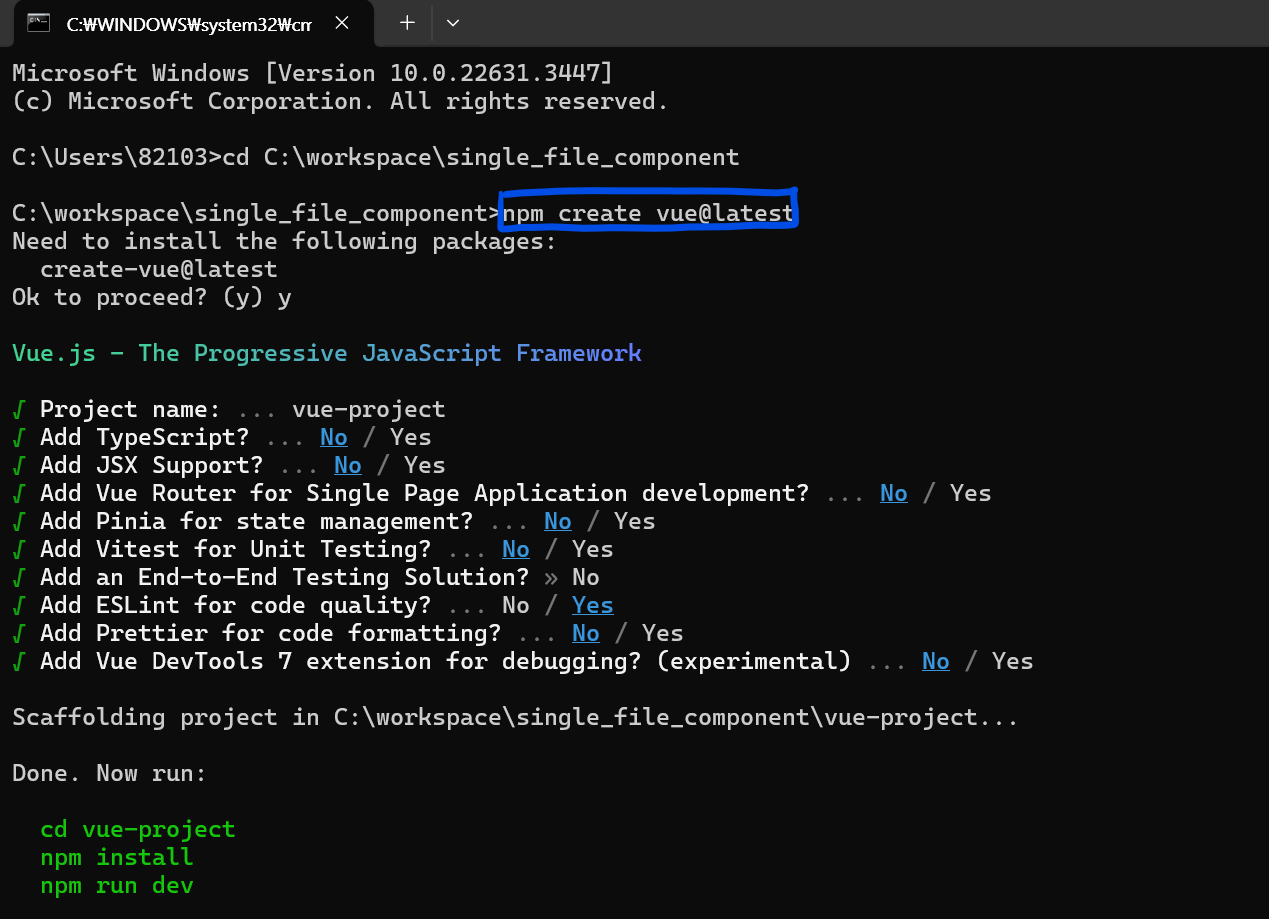Click the green 'npm run dev' command
The image size is (1269, 919).
(x=117, y=885)
